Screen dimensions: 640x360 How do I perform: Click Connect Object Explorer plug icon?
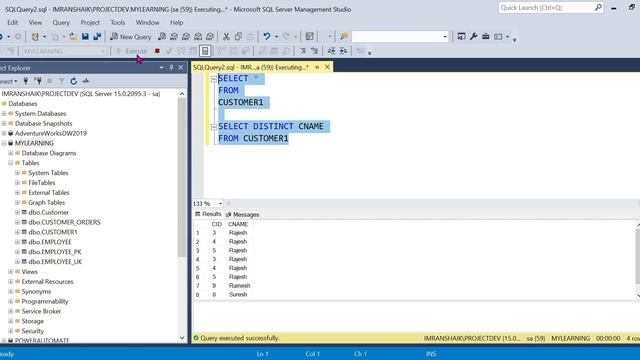(x=26, y=81)
